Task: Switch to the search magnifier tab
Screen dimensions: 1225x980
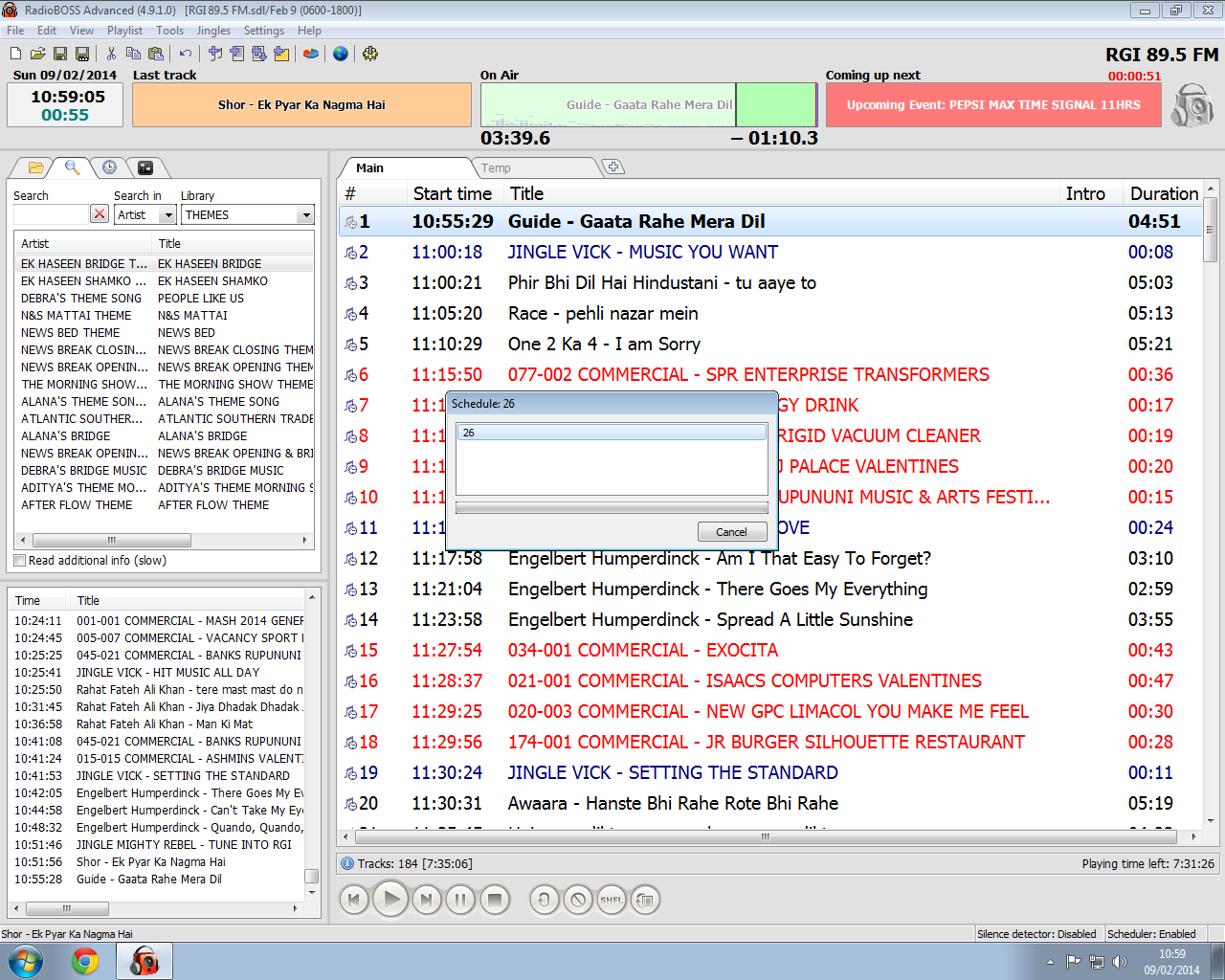Action: click(72, 167)
